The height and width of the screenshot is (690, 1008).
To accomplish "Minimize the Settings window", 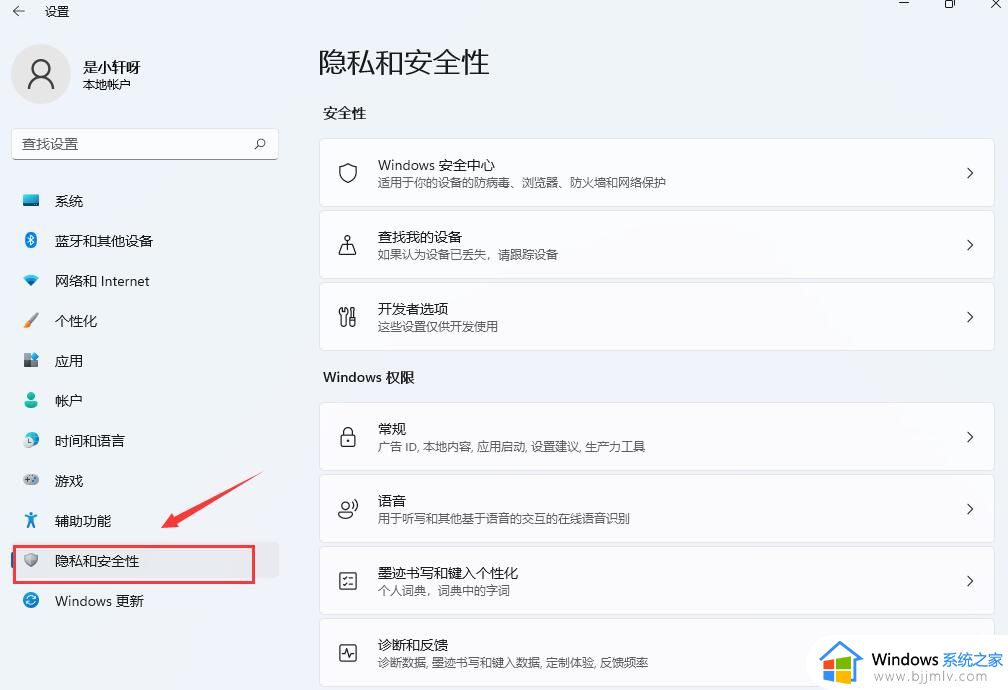I will pos(904,4).
